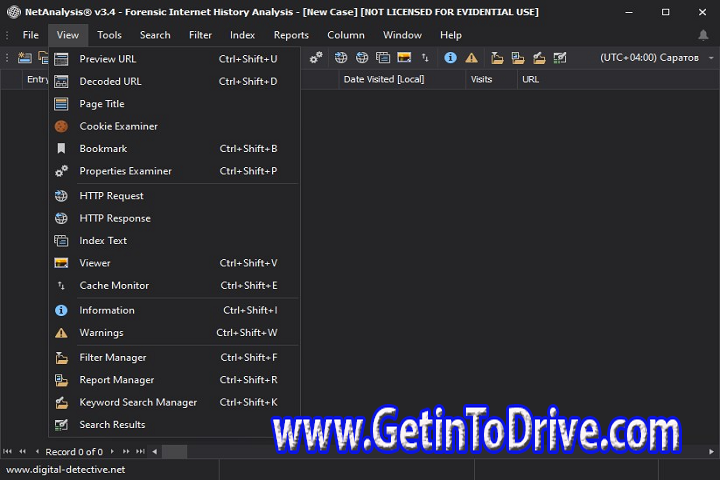Sort by the Date Visited [Local] column

pyautogui.click(x=402, y=79)
